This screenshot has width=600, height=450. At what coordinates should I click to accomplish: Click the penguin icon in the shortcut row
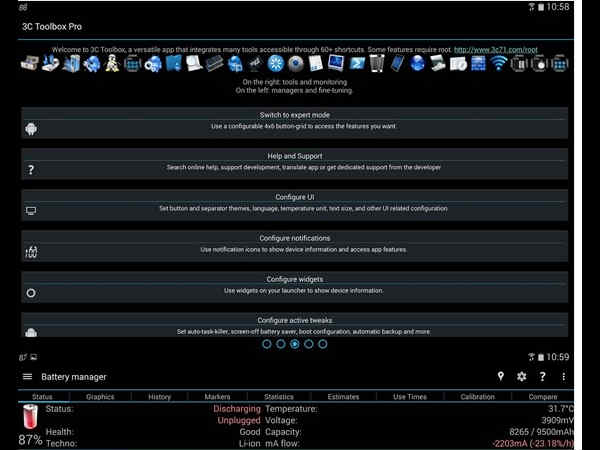[x=112, y=64]
